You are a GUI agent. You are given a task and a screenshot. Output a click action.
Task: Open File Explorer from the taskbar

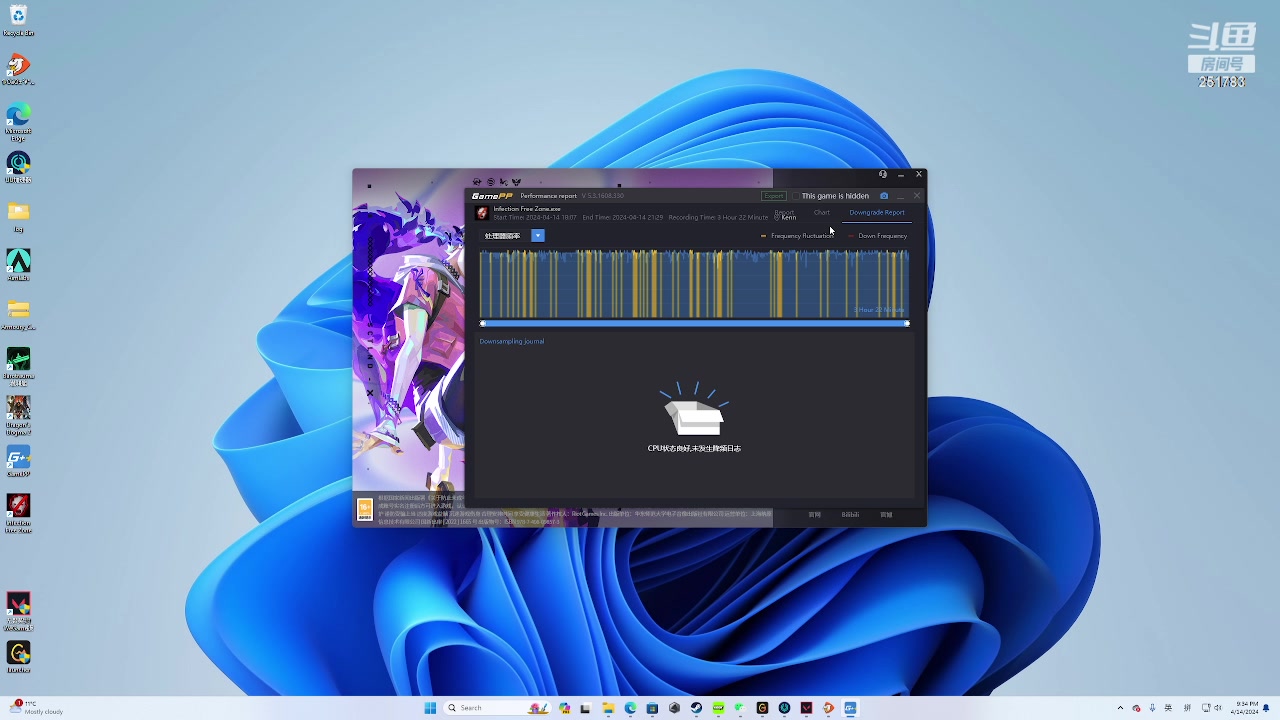coord(608,708)
